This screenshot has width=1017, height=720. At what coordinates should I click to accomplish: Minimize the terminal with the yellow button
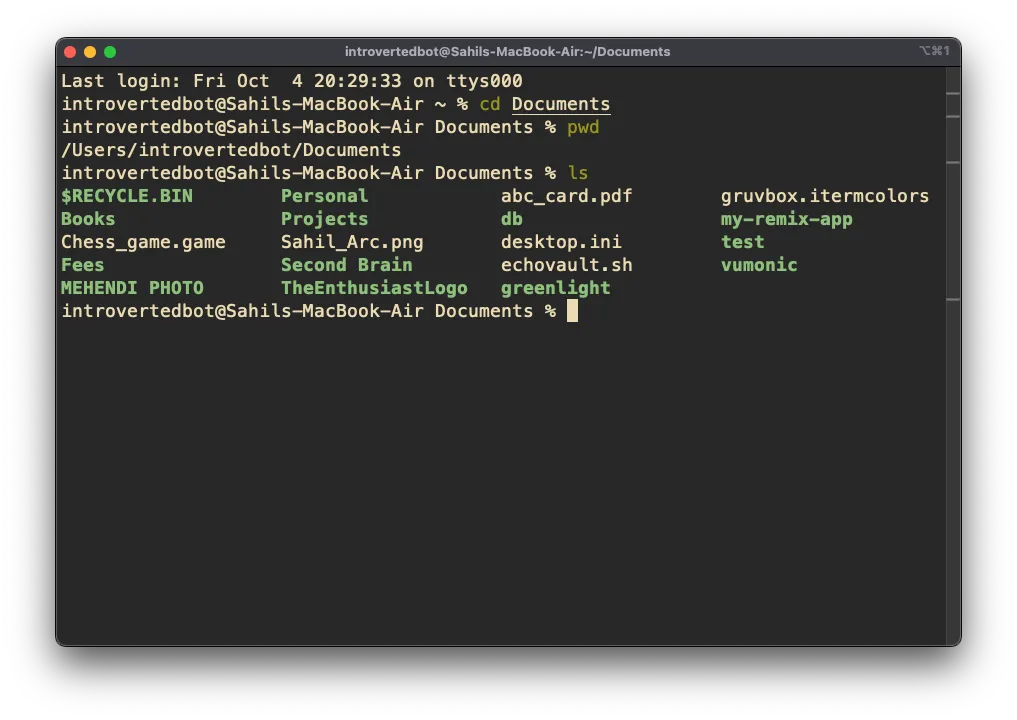click(90, 52)
